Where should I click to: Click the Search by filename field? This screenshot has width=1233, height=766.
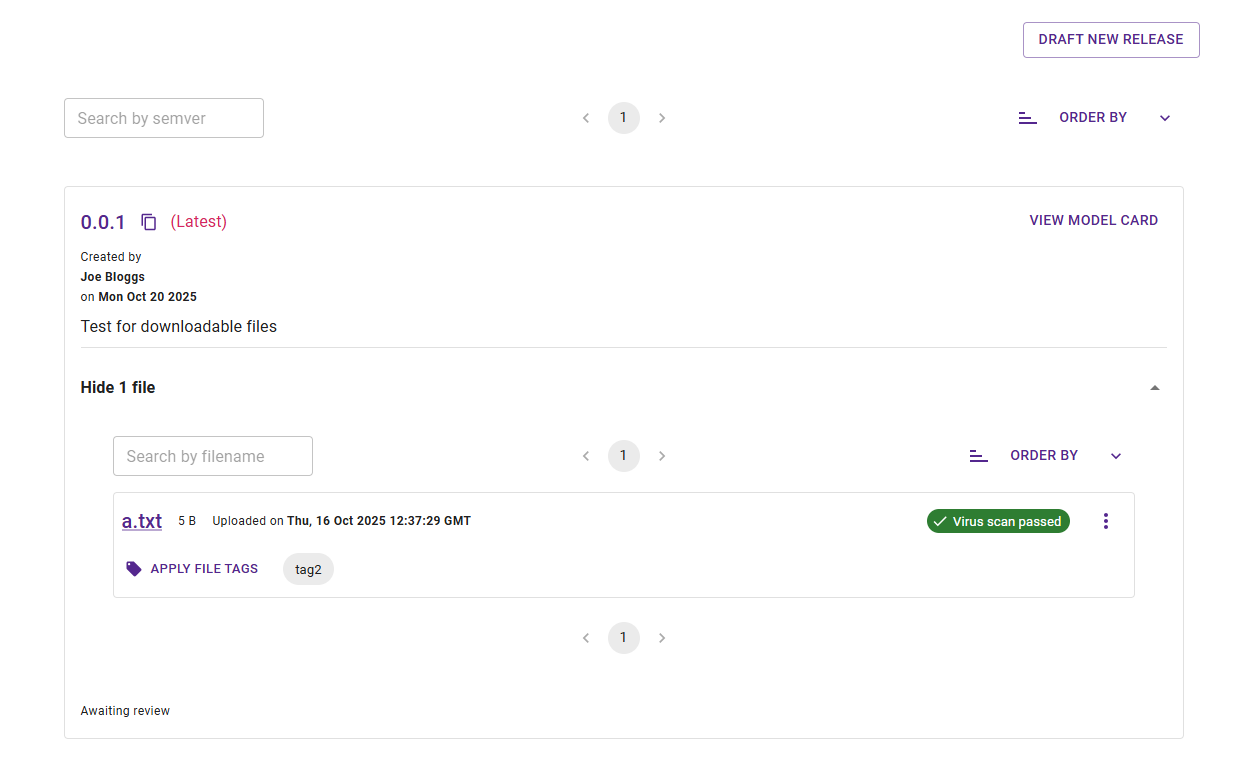click(x=212, y=455)
